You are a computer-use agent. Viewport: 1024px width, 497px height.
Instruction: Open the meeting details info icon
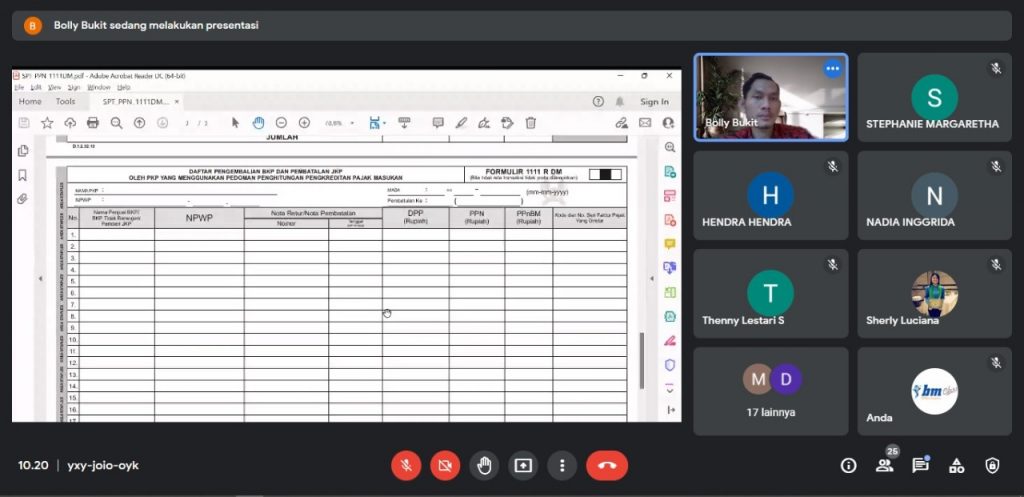tap(848, 466)
